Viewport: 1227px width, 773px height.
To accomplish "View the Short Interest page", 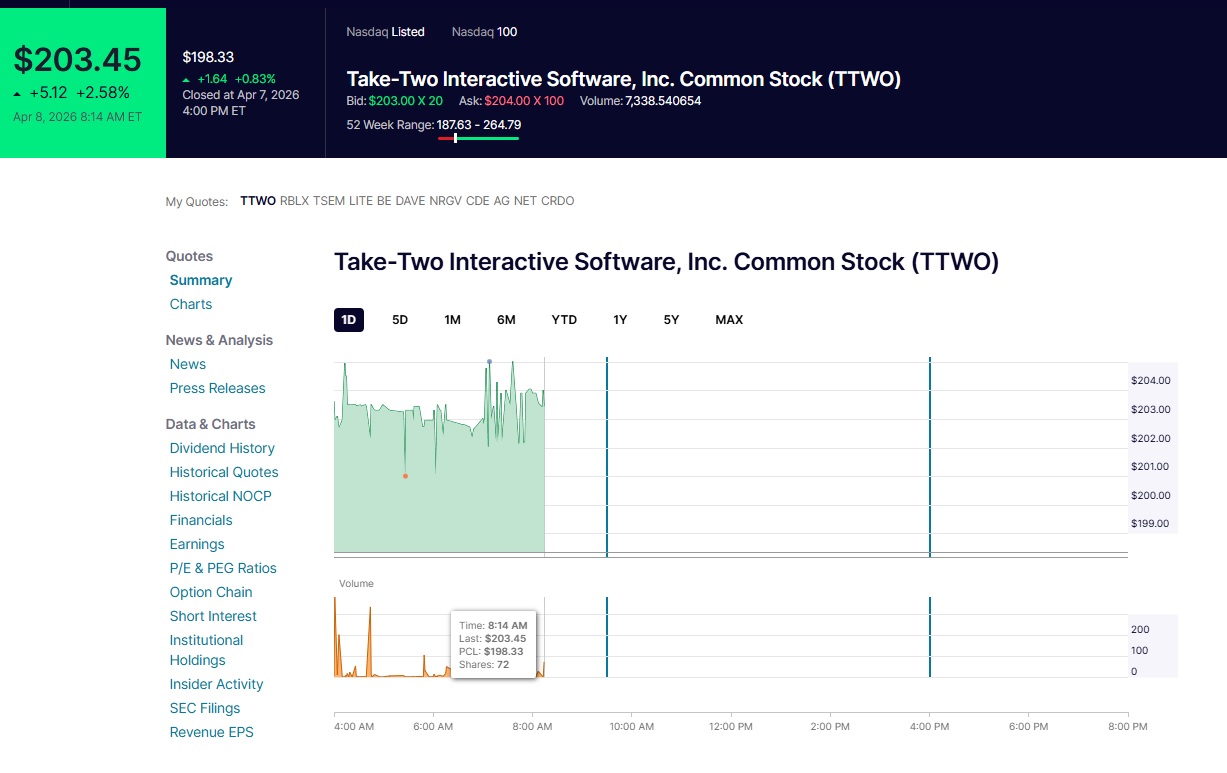I will point(213,616).
